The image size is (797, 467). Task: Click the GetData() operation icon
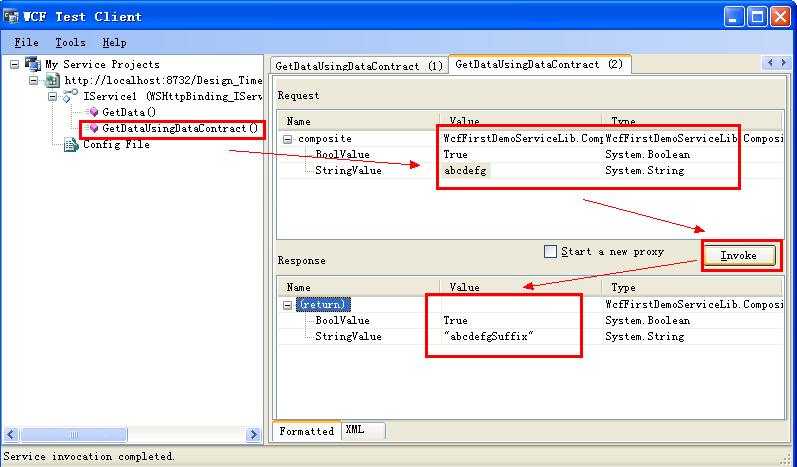point(92,112)
